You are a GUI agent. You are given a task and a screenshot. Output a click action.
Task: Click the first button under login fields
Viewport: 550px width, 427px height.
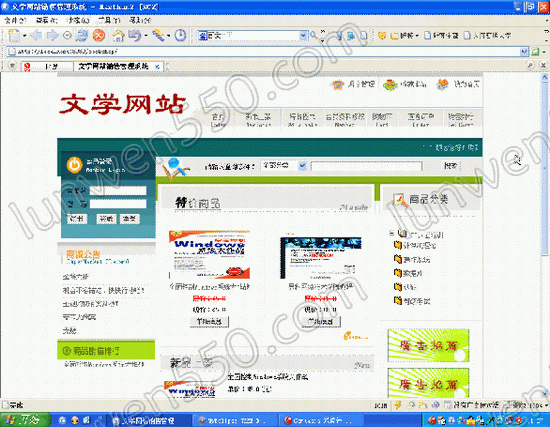77,219
